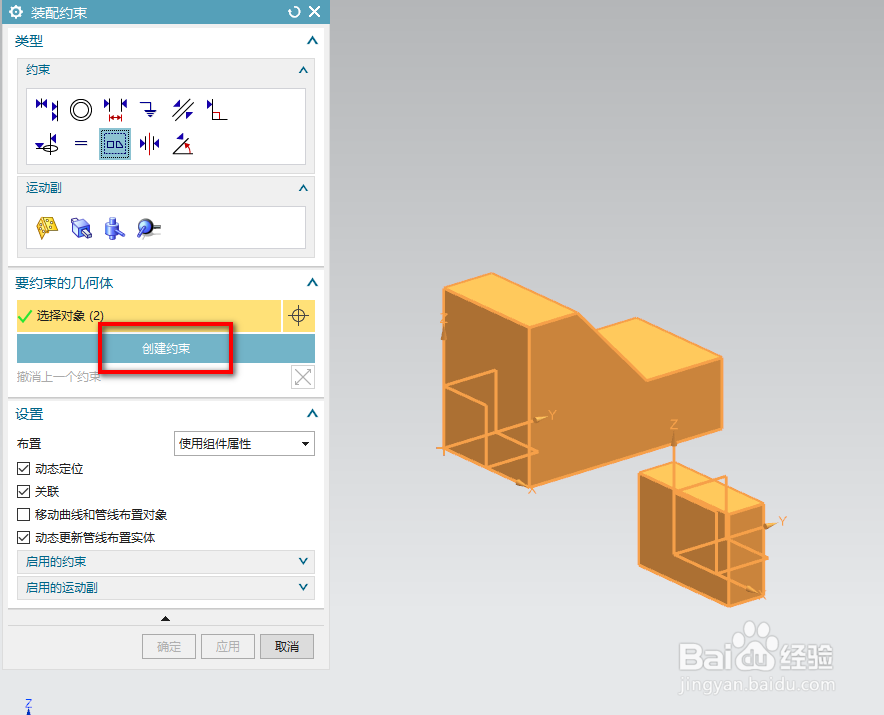
Task: Collapse the 设置 section
Action: coord(312,413)
